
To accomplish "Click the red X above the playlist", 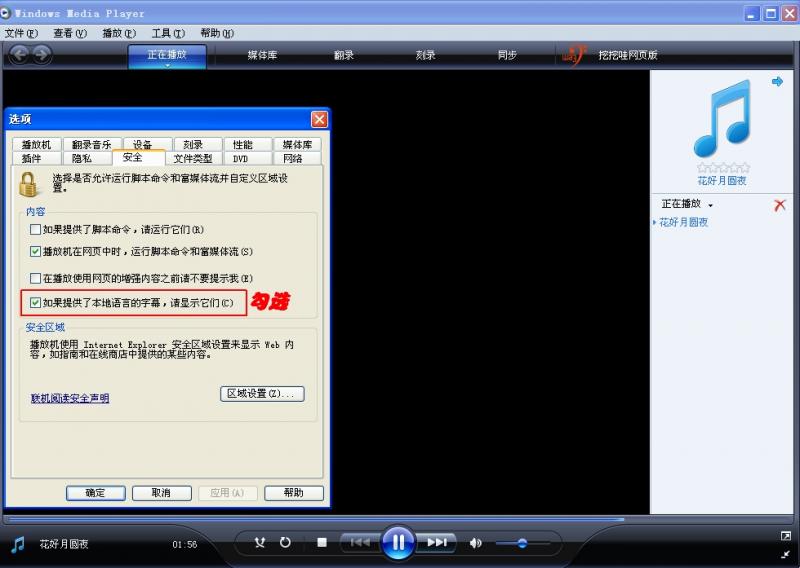I will click(780, 205).
